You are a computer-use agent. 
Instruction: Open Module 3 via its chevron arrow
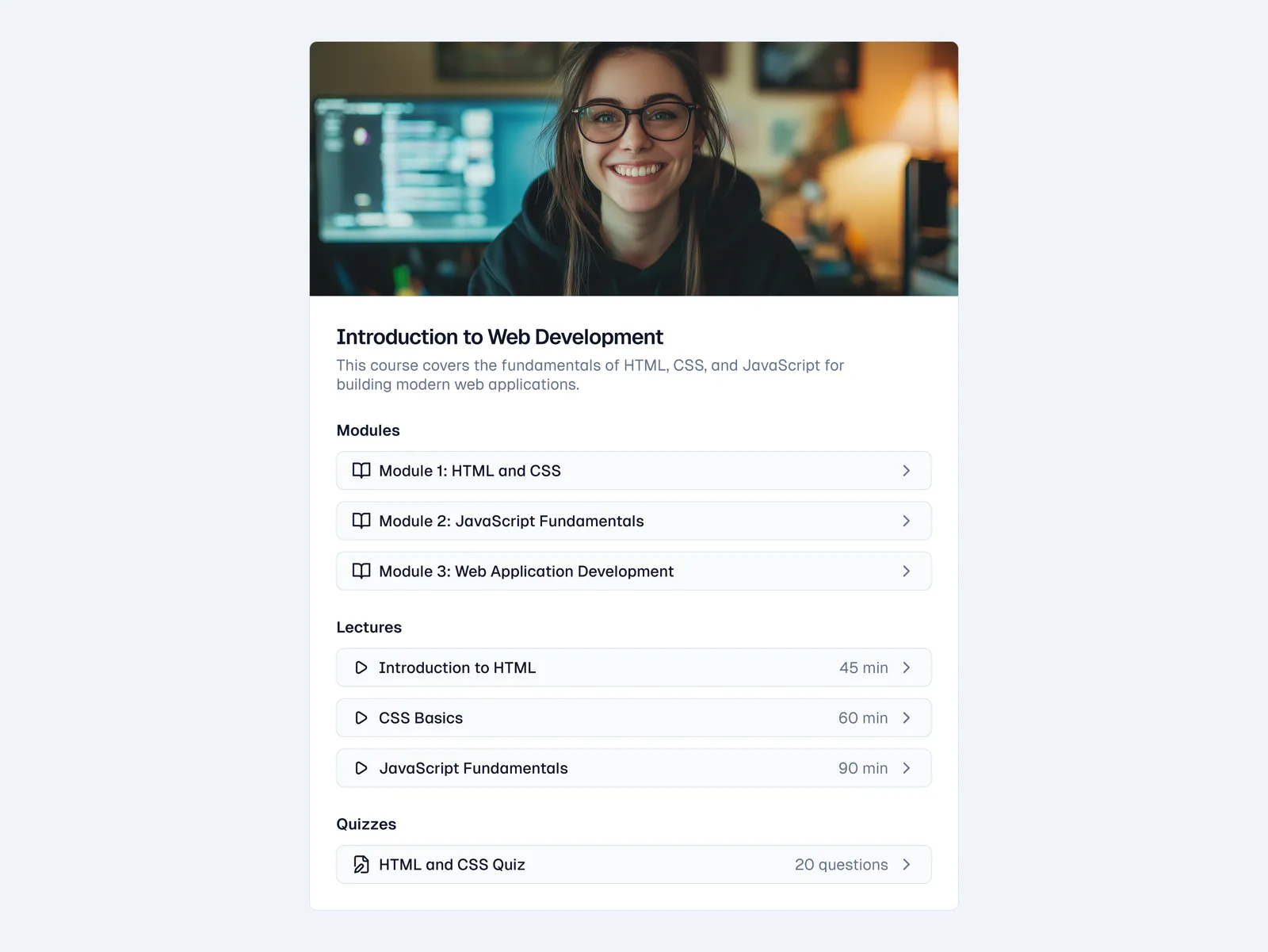906,572
